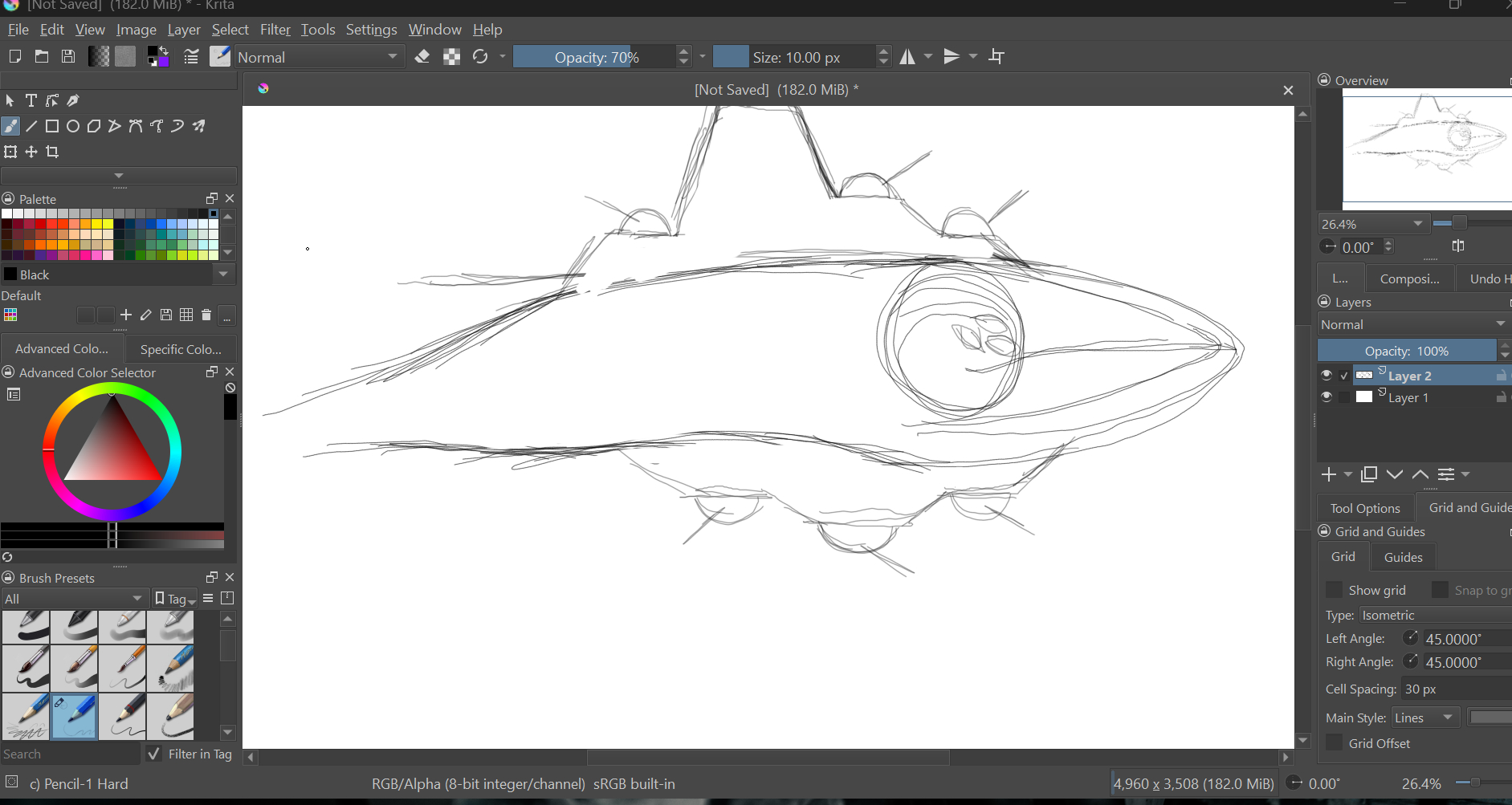1512x805 pixels.
Task: Activate the Move tool
Action: pos(31,152)
